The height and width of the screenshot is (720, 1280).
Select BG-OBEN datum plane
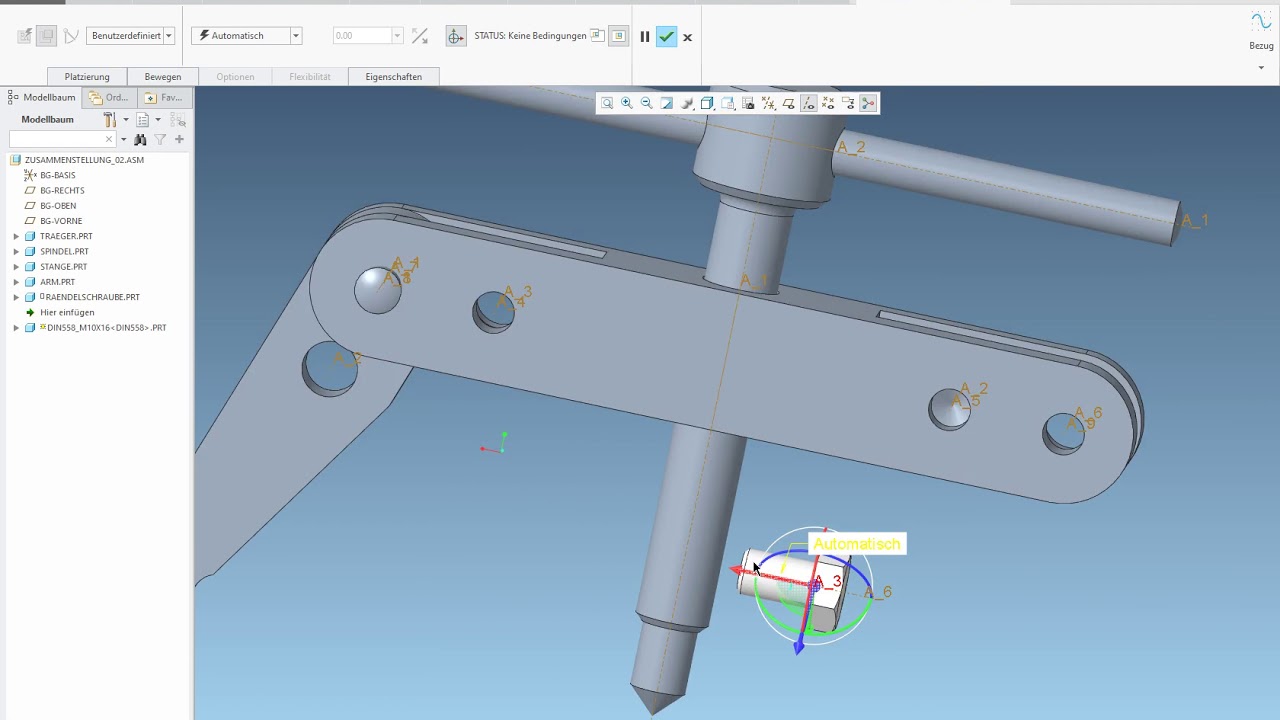tap(58, 206)
